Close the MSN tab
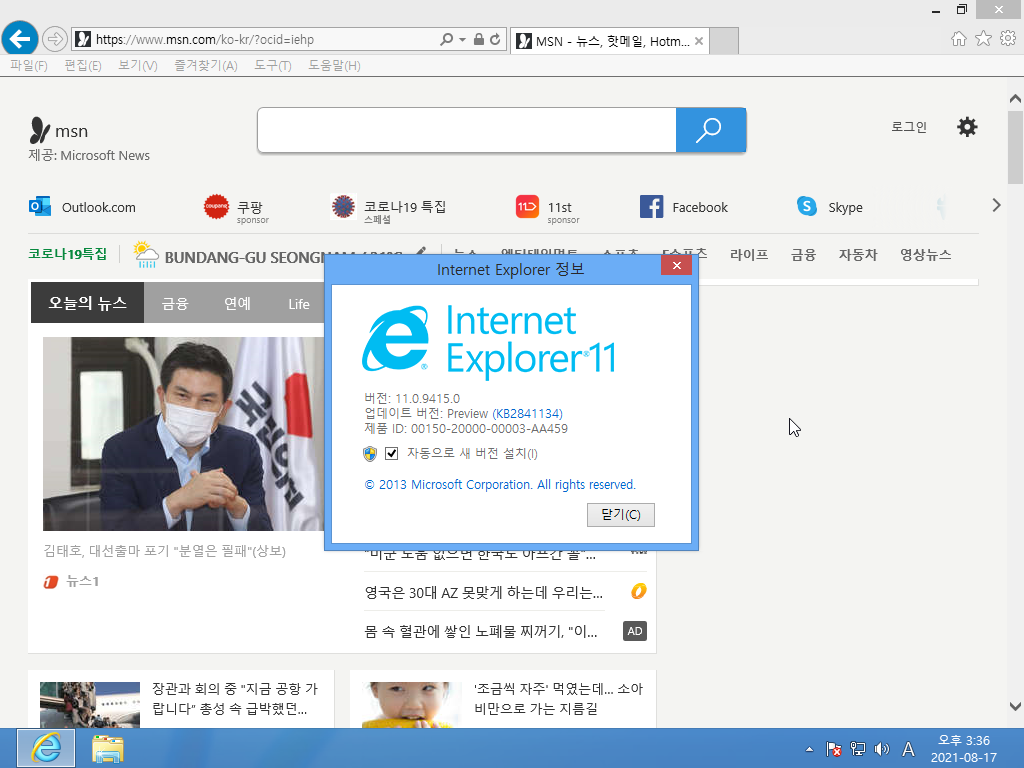Viewport: 1024px width, 768px height. (699, 41)
